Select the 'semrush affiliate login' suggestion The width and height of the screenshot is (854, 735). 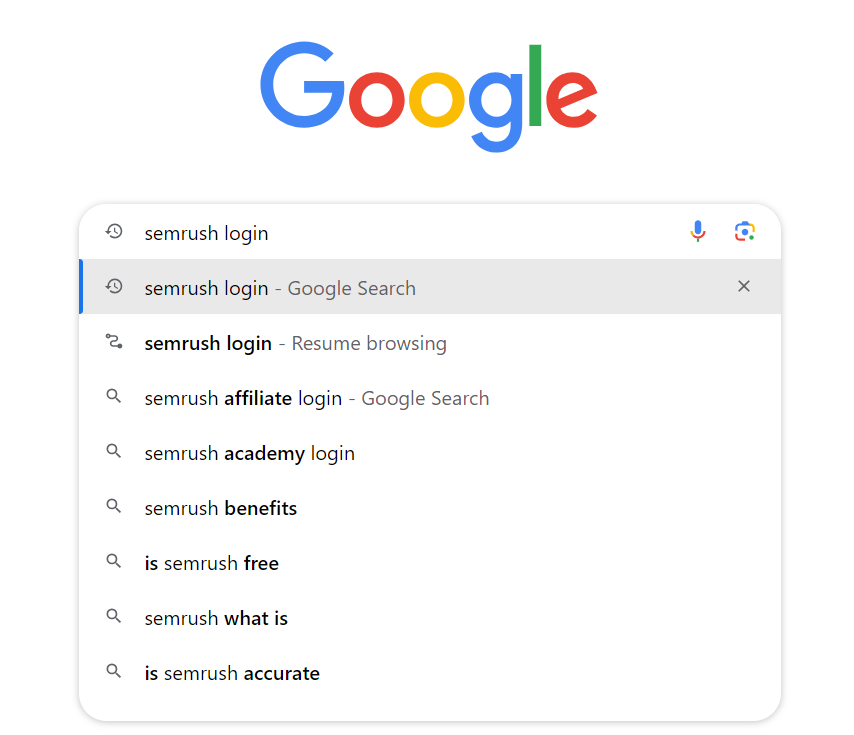(x=316, y=397)
